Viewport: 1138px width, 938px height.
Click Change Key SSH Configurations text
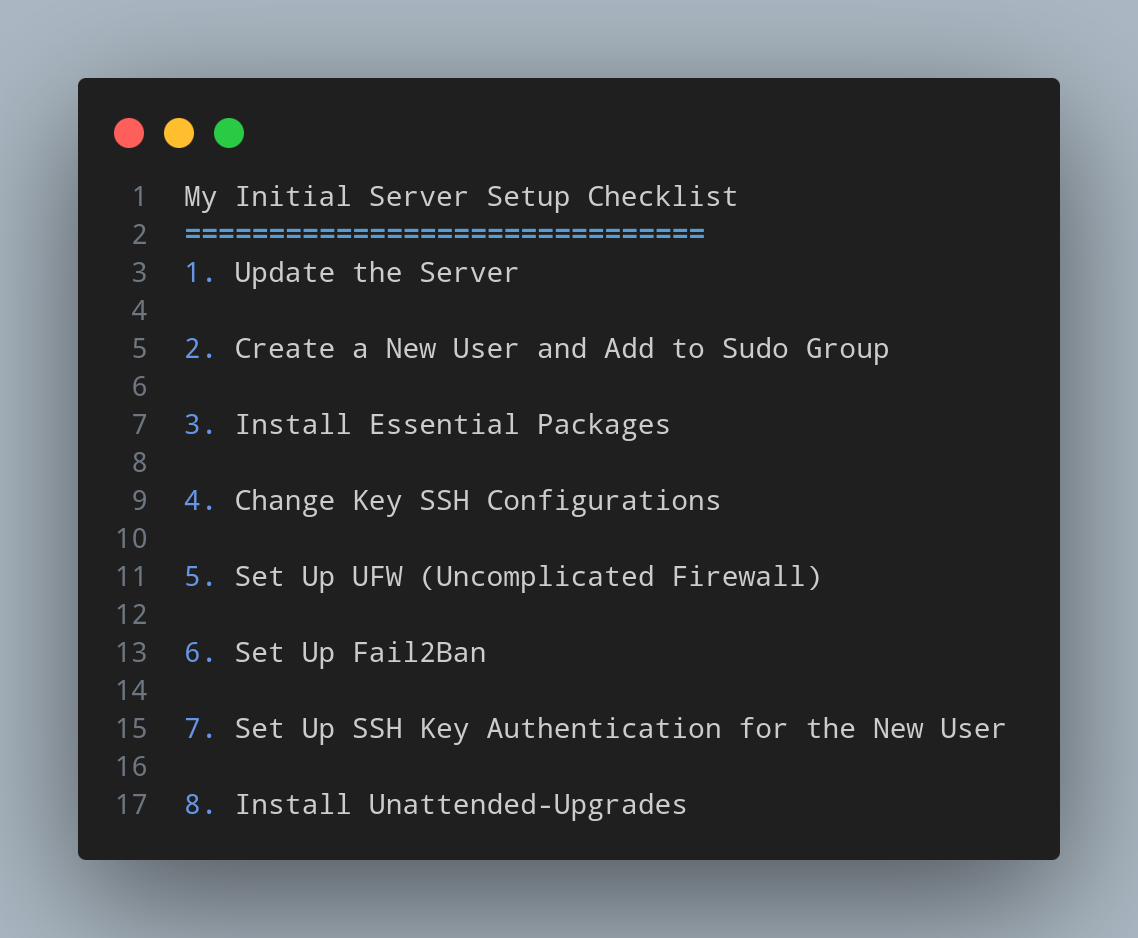(x=477, y=500)
